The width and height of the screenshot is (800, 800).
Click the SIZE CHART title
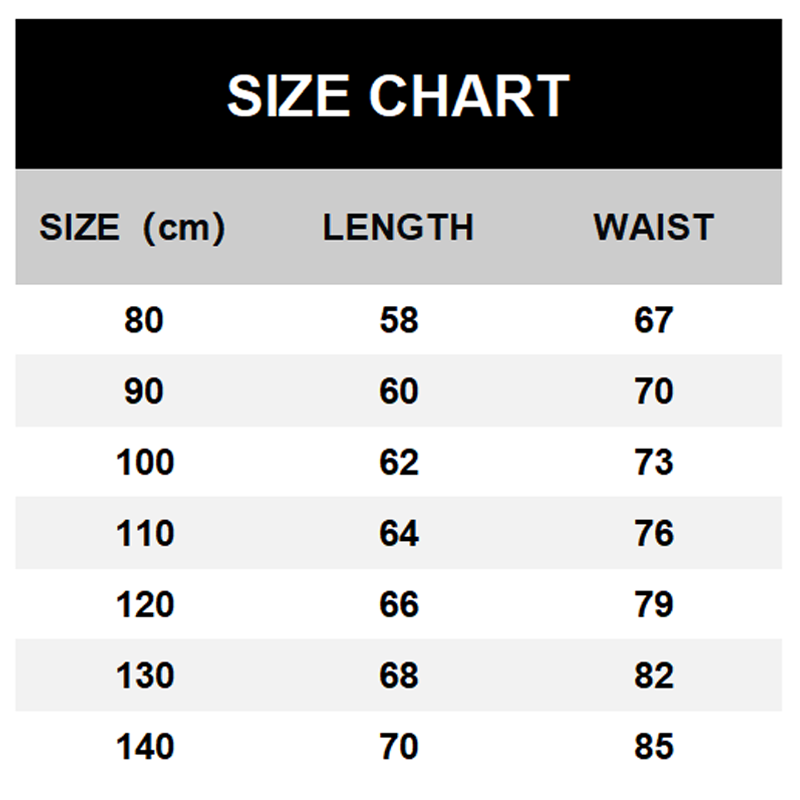398,96
